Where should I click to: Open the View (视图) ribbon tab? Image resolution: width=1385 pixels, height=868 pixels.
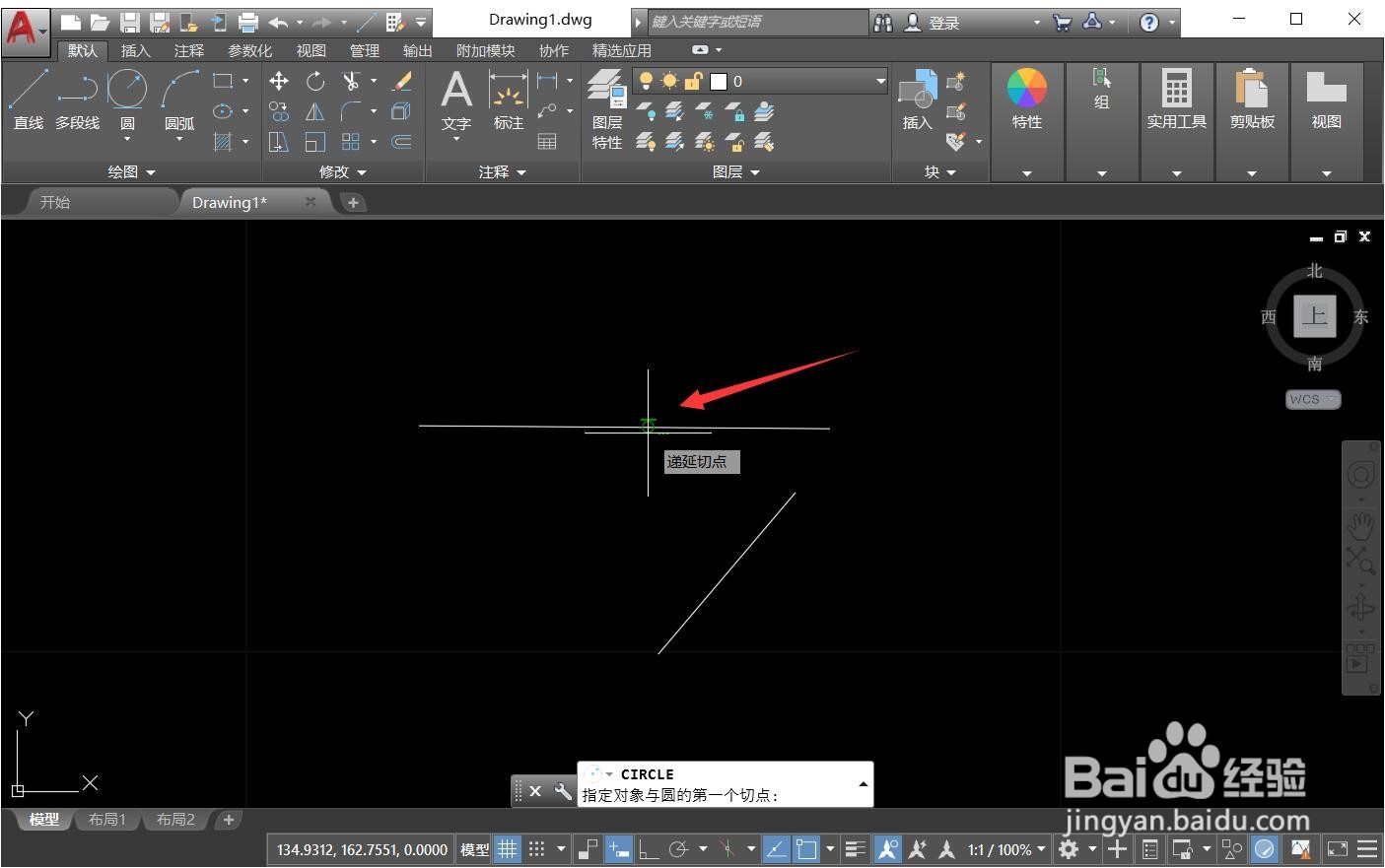(311, 50)
